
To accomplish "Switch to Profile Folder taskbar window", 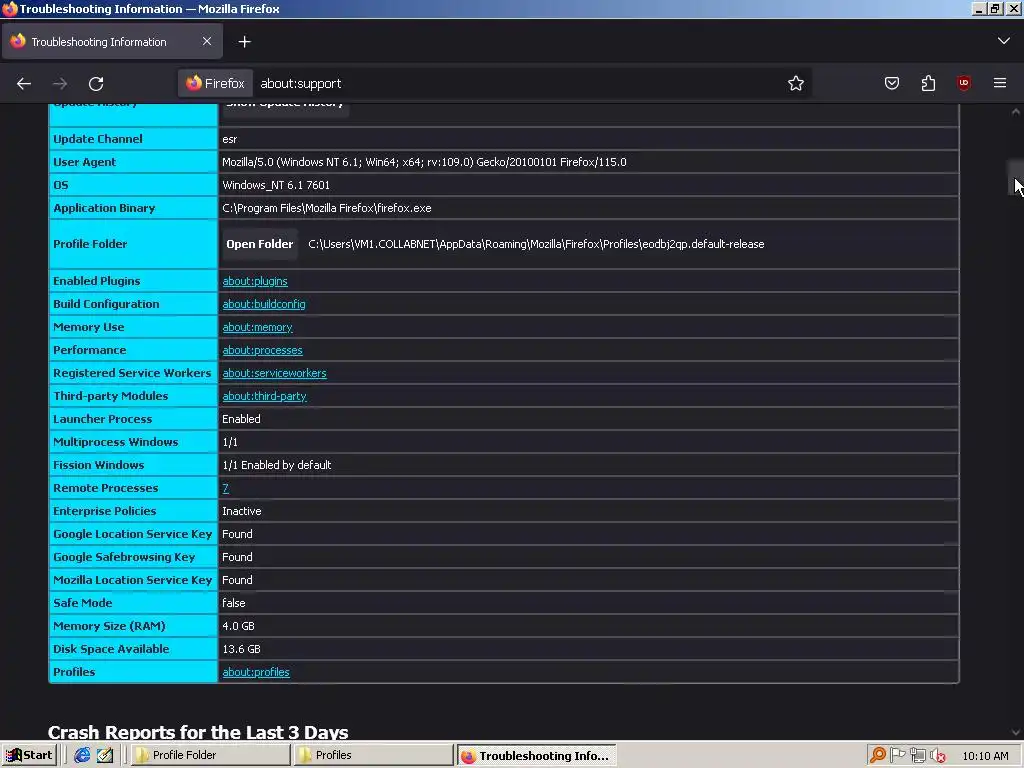I will click(x=210, y=755).
